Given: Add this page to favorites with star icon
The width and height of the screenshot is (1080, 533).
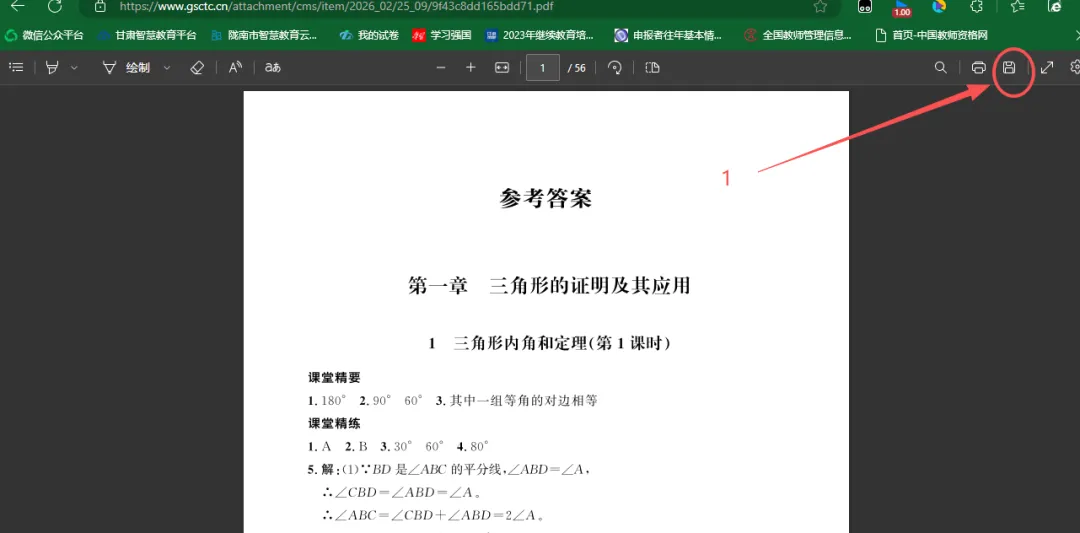Looking at the screenshot, I should coord(820,6).
